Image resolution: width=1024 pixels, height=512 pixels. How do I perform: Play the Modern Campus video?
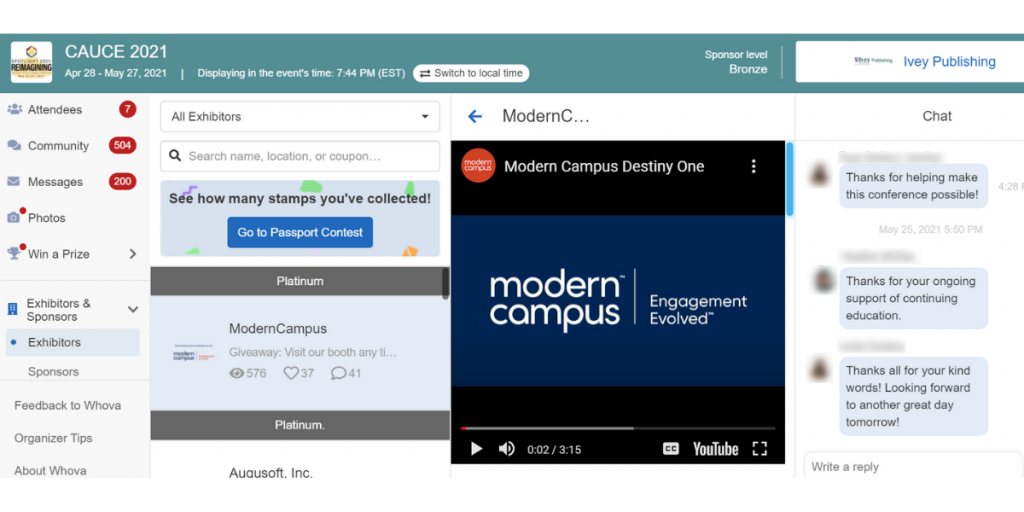pyautogui.click(x=477, y=449)
